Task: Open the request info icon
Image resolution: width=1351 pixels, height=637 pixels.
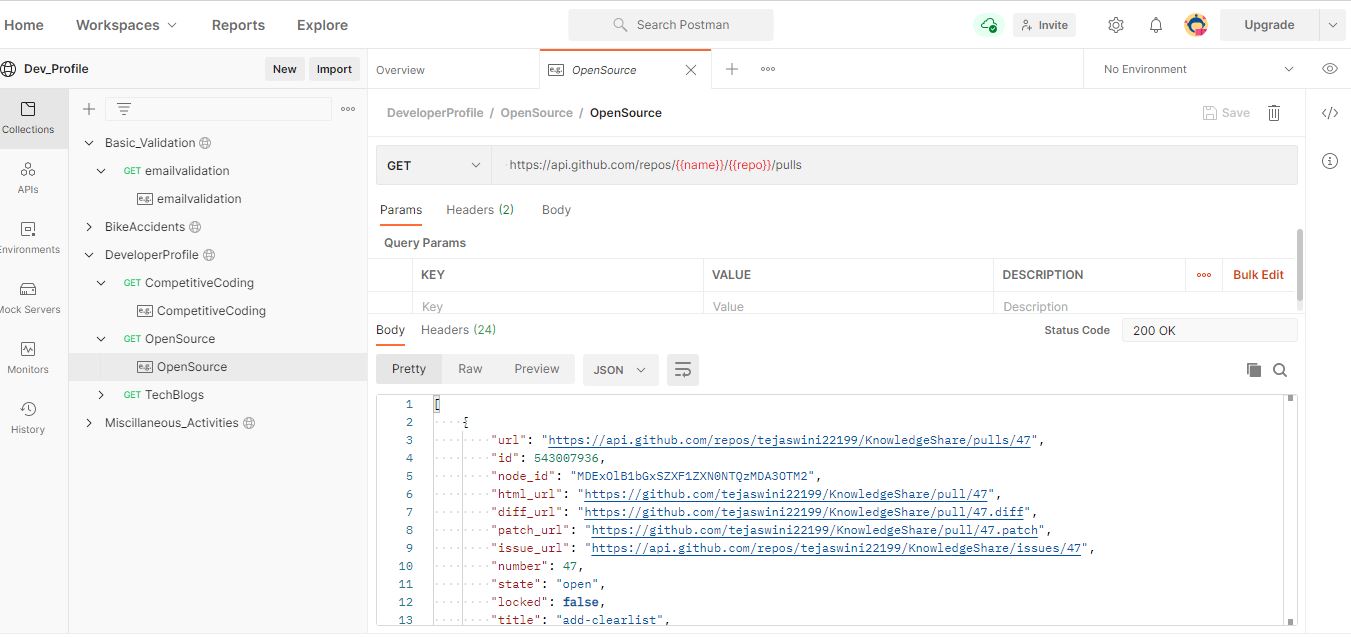Action: pos(1330,161)
